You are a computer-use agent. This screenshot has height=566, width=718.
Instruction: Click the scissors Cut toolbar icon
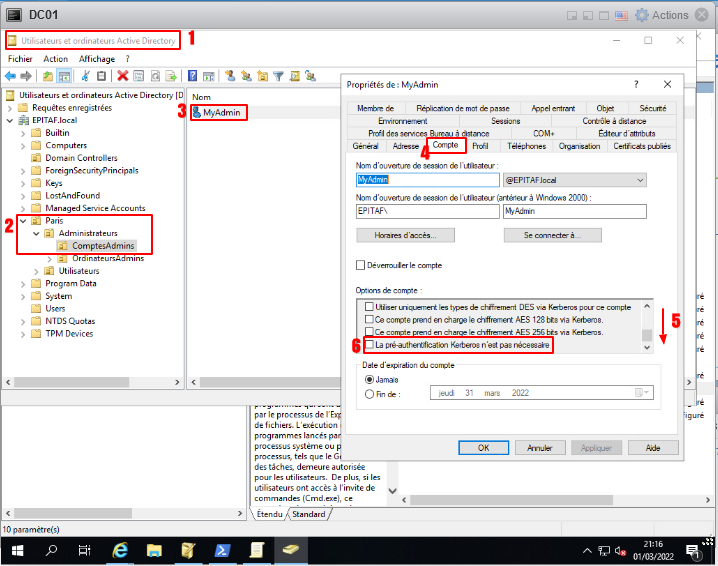pyautogui.click(x=86, y=75)
